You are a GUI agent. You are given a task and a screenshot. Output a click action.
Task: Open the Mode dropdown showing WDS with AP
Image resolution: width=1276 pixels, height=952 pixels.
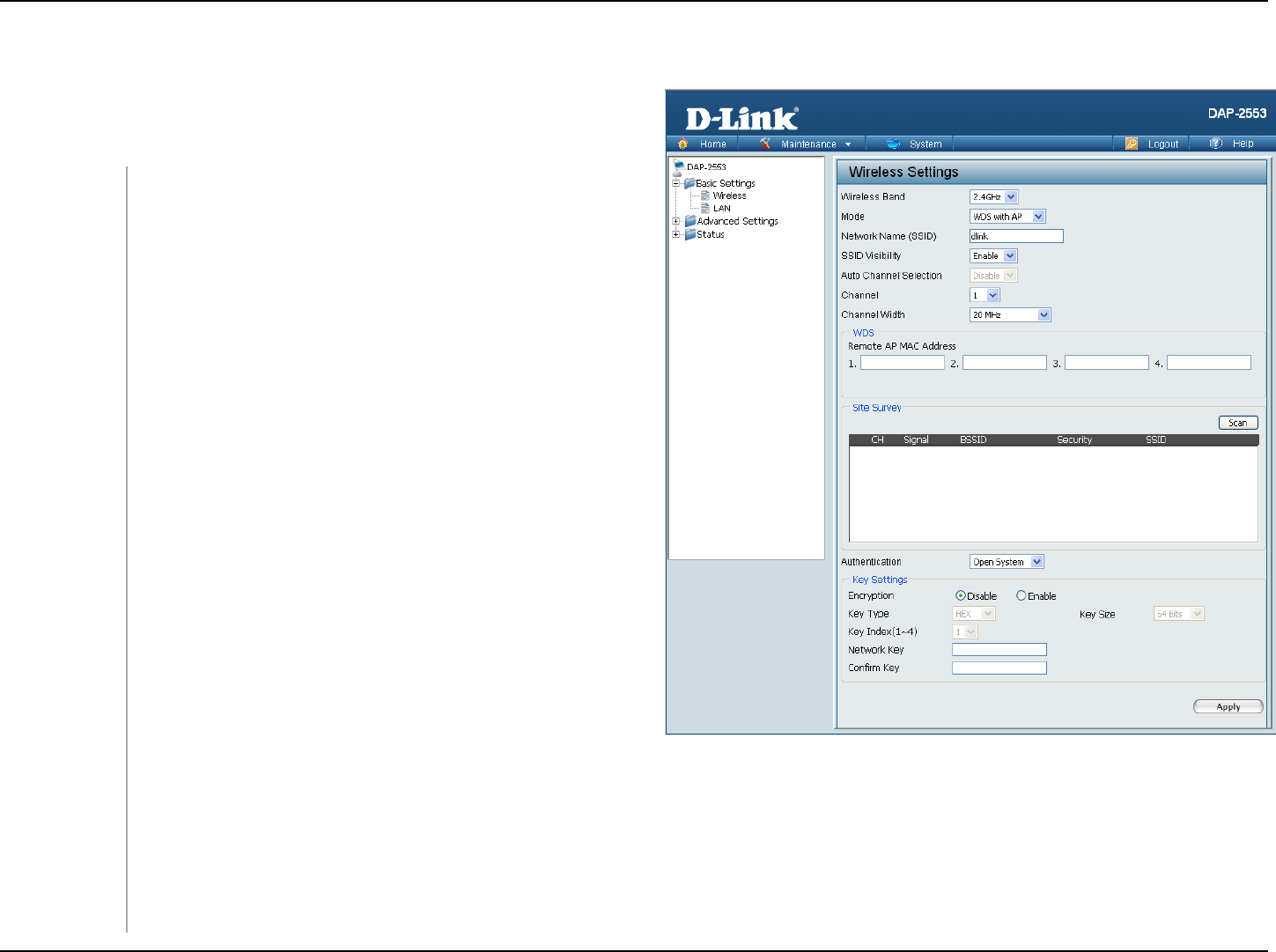click(x=1007, y=217)
